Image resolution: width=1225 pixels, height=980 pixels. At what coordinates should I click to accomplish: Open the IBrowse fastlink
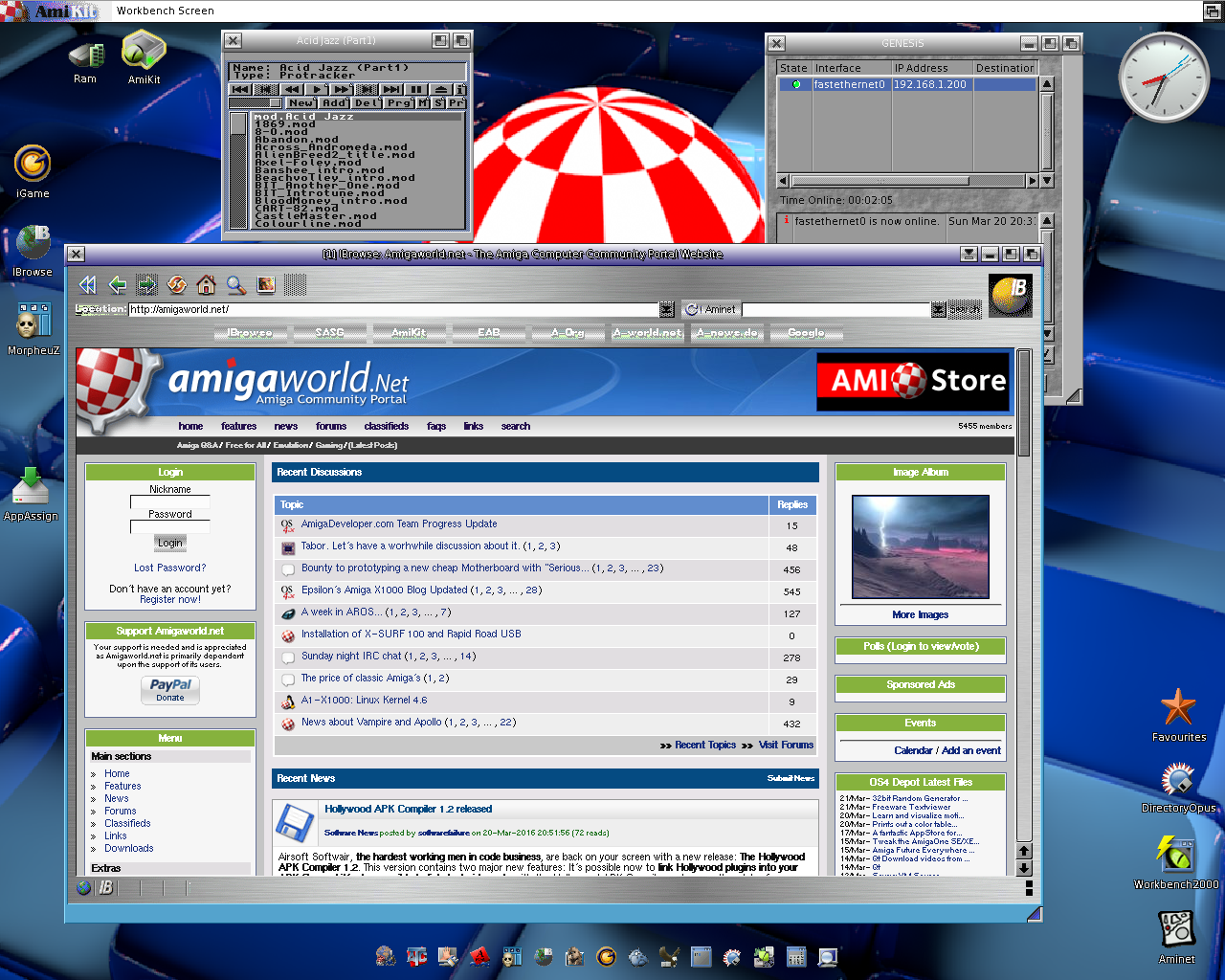249,332
